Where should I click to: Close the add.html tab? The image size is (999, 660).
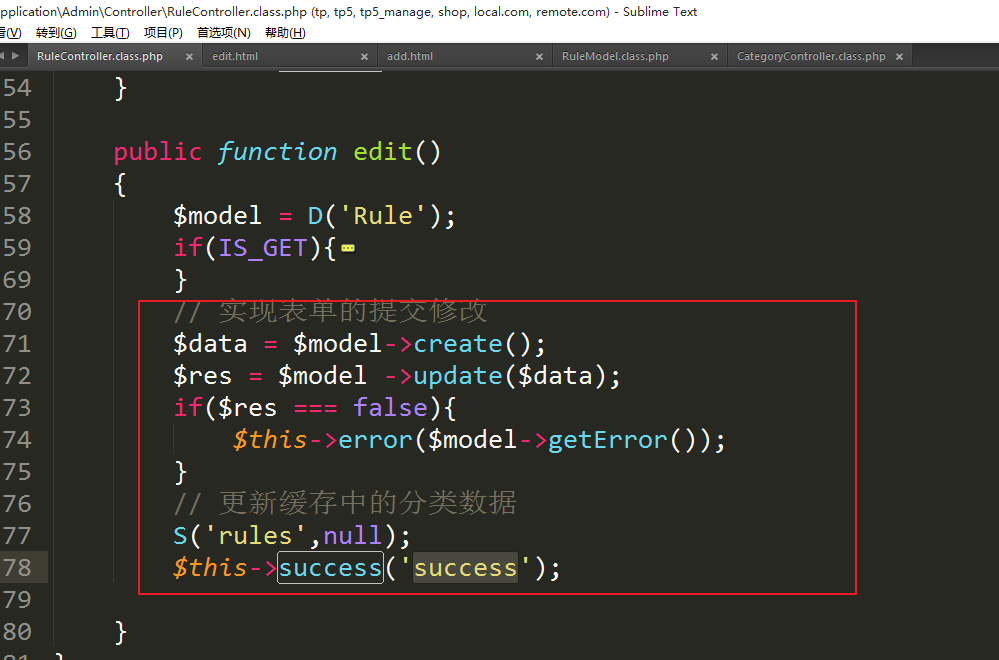tap(539, 57)
